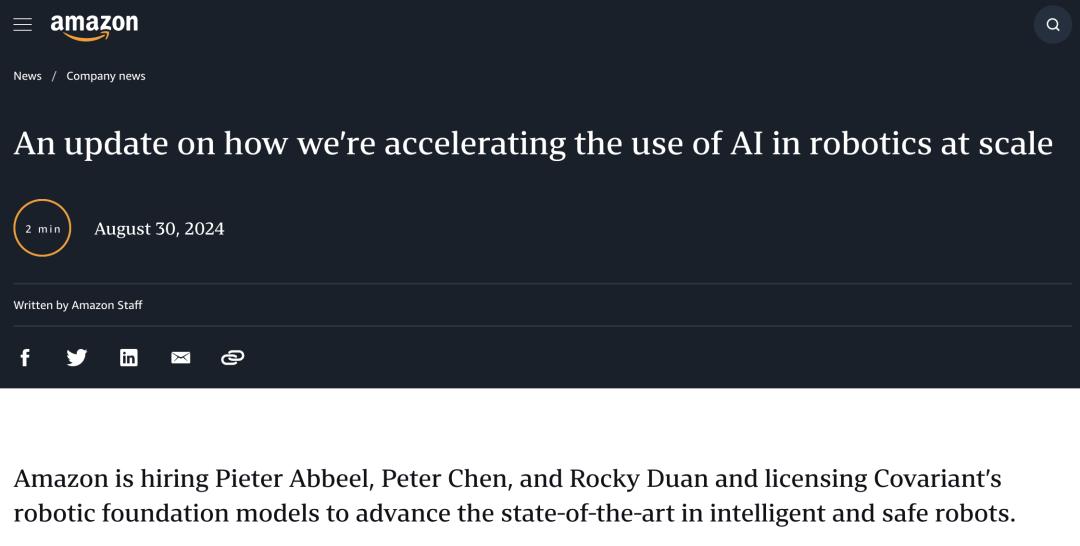Viewport: 1080px width, 546px height.
Task: Click the article headline about AI robotics
Action: (533, 144)
